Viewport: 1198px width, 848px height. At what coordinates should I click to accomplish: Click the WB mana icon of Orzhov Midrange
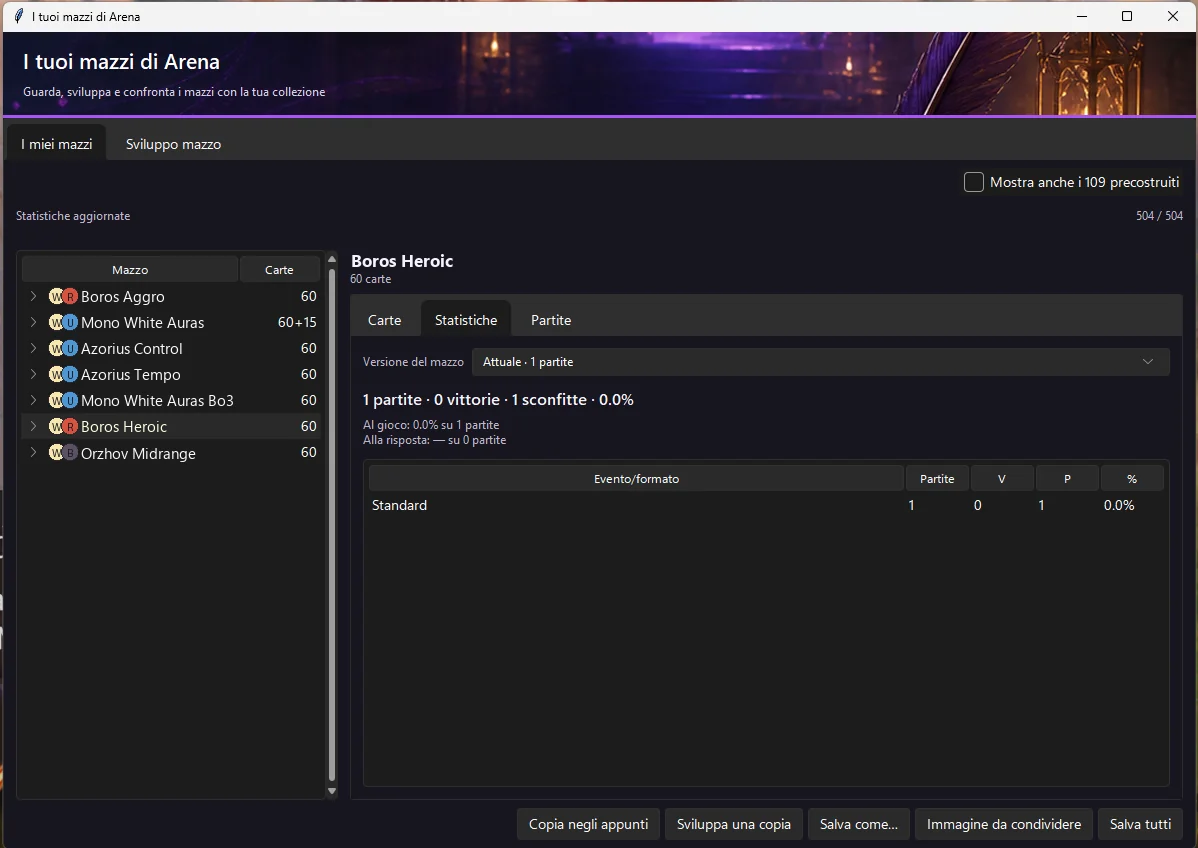point(63,453)
